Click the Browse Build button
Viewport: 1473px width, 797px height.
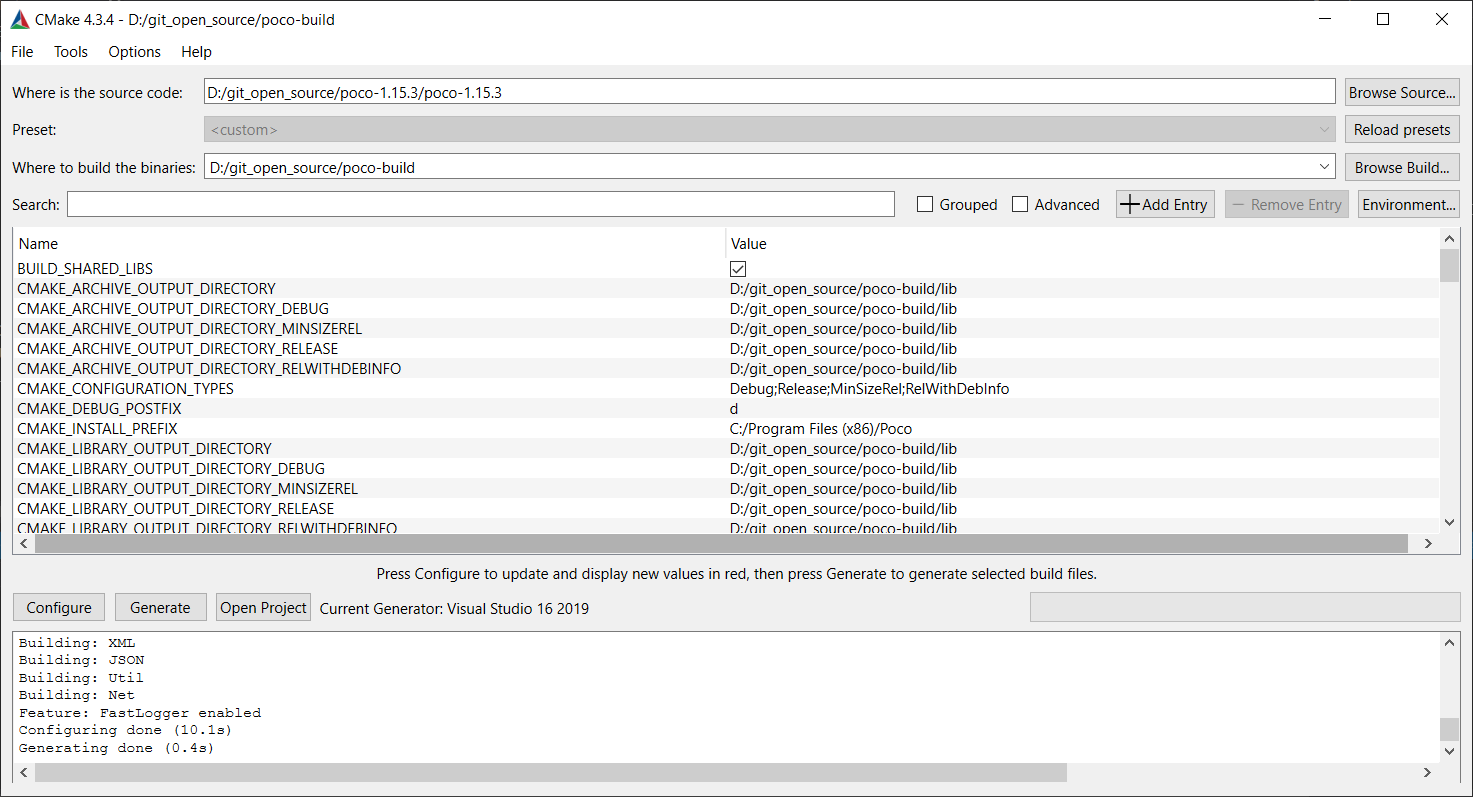(x=1402, y=167)
